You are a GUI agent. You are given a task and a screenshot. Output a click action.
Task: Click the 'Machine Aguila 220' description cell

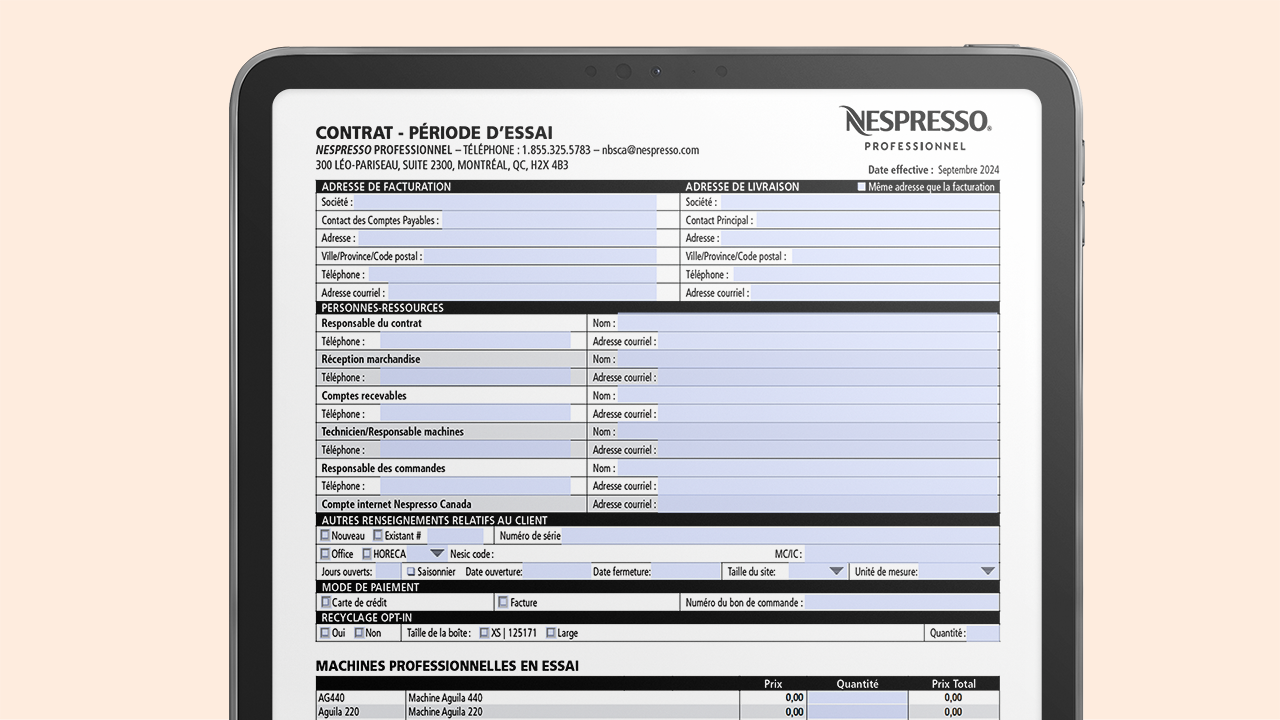pyautogui.click(x=572, y=712)
